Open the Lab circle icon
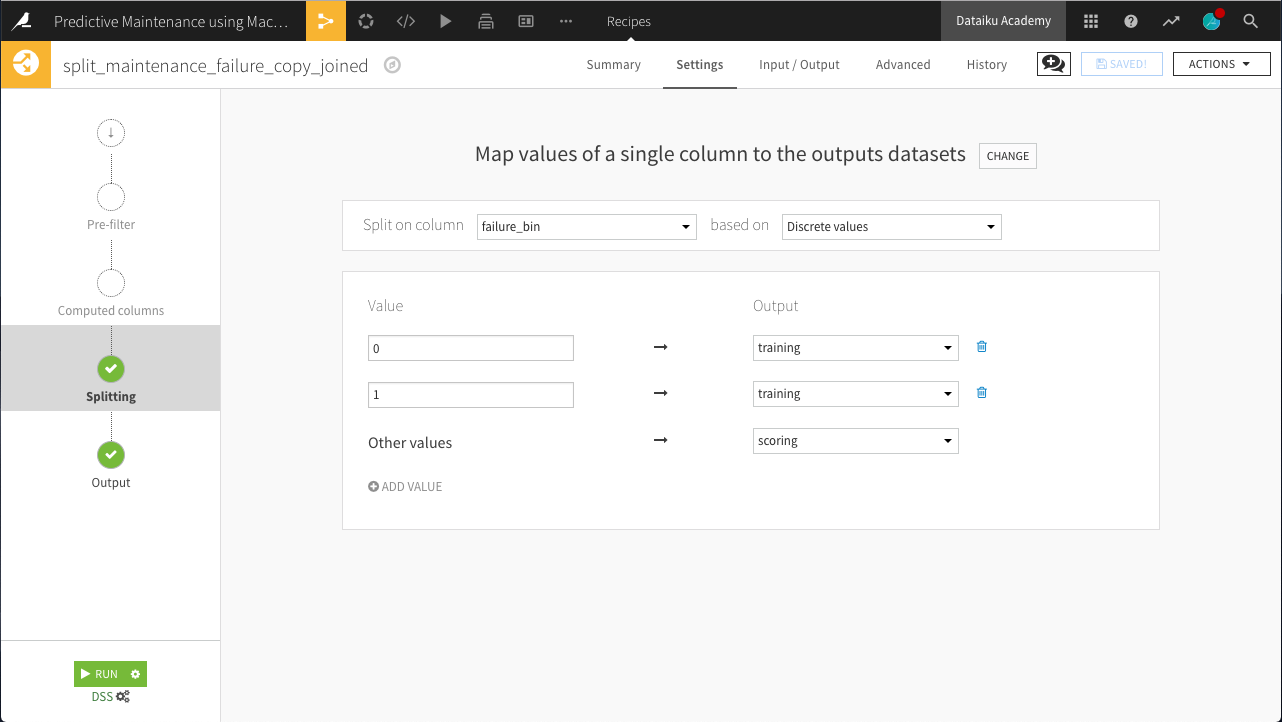This screenshot has height=722, width=1282. pyautogui.click(x=366, y=21)
